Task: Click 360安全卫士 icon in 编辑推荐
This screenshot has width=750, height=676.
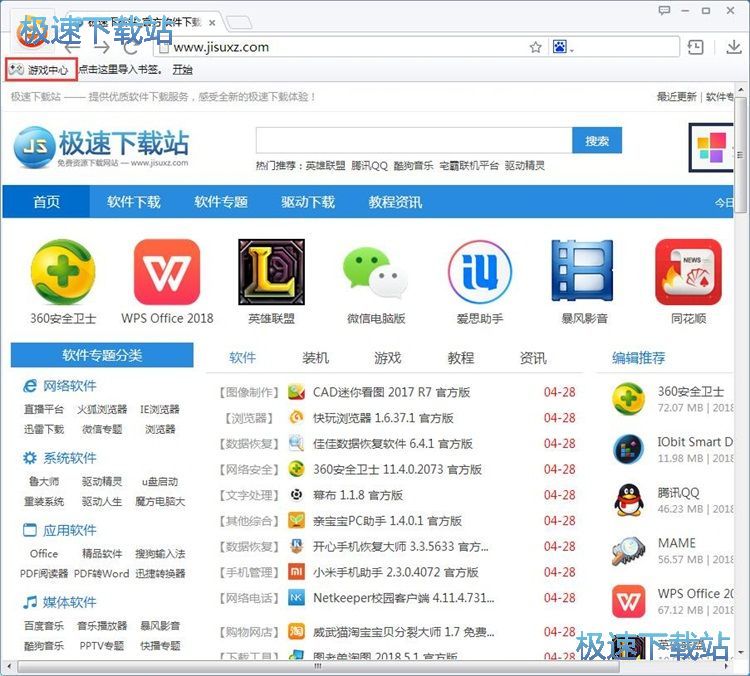Action: pyautogui.click(x=629, y=399)
